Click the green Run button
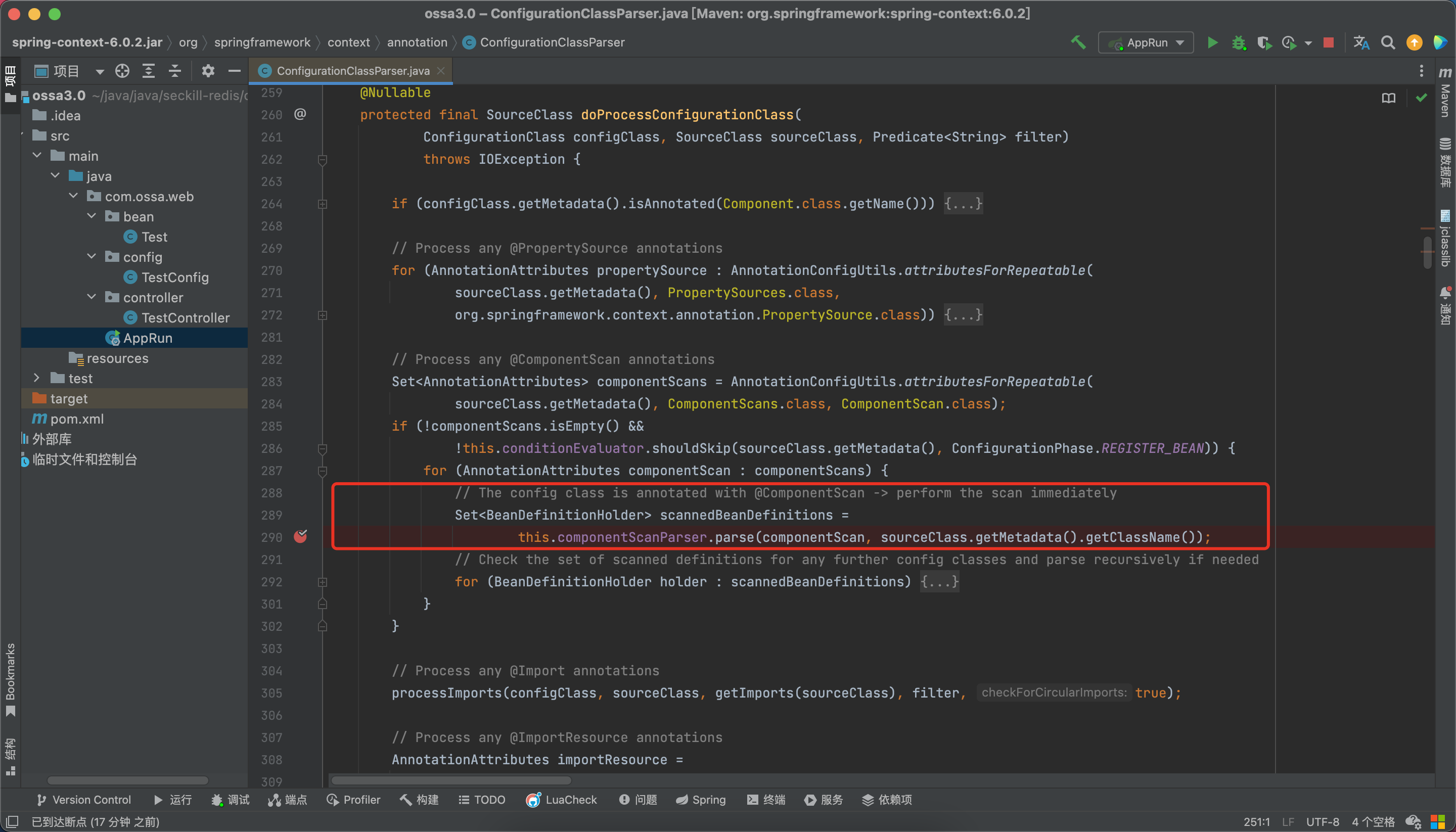Image resolution: width=1456 pixels, height=832 pixels. (x=1212, y=43)
